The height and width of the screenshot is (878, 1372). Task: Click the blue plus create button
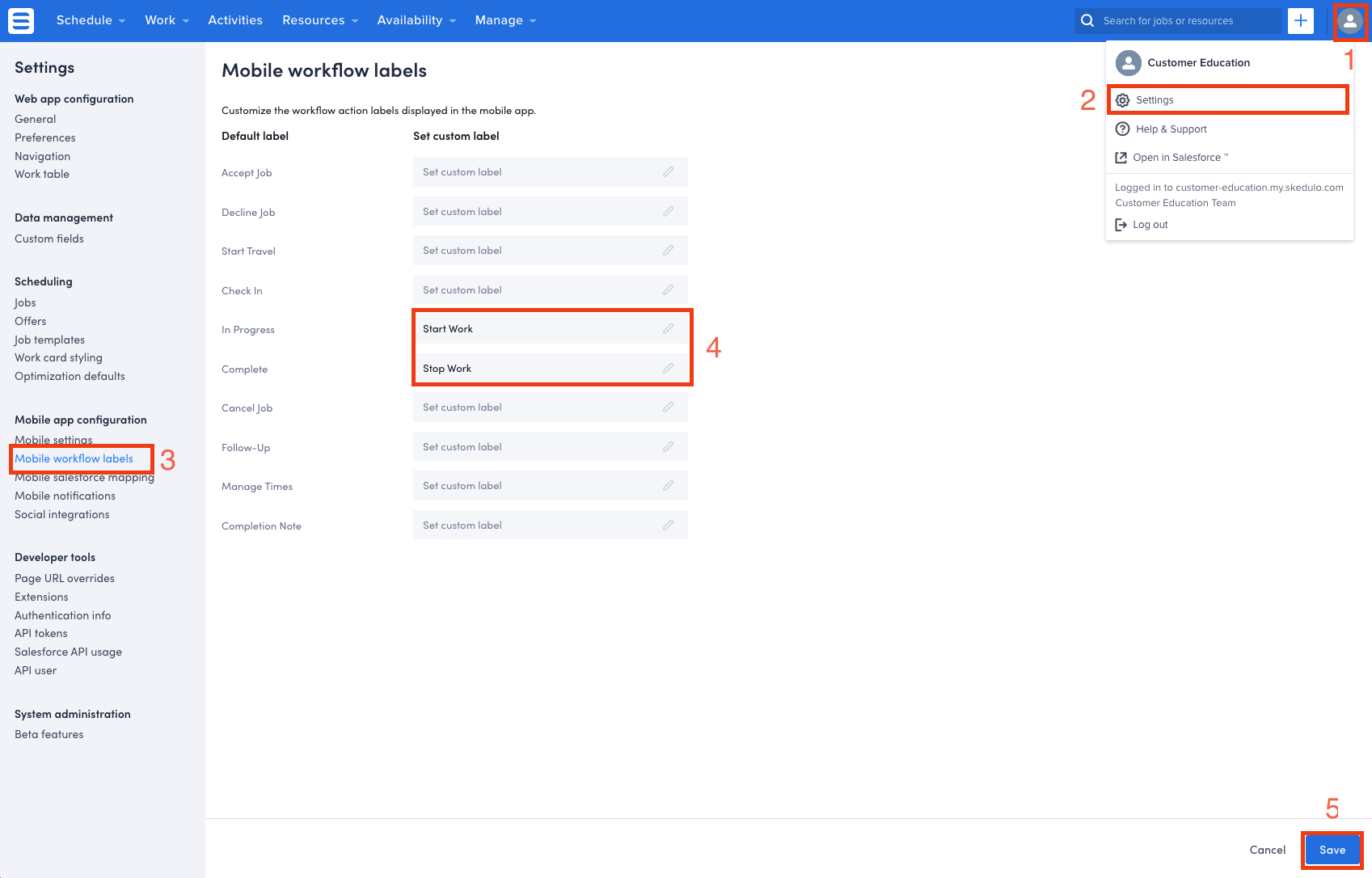click(1300, 21)
